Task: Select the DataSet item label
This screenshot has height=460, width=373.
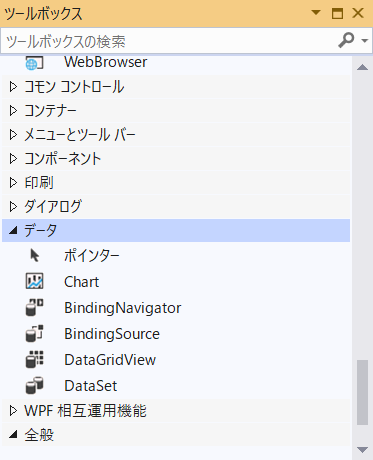Action: 90,386
